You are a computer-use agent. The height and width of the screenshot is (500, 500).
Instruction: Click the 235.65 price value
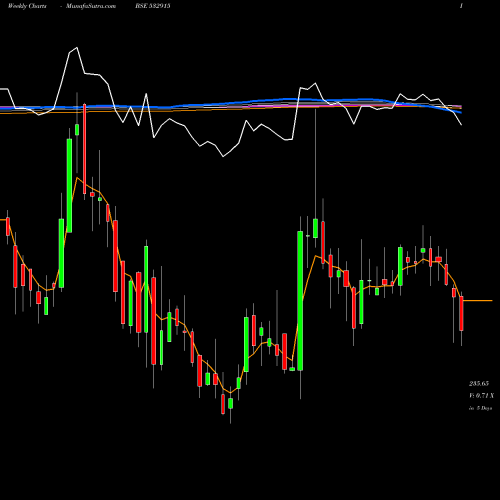479,384
